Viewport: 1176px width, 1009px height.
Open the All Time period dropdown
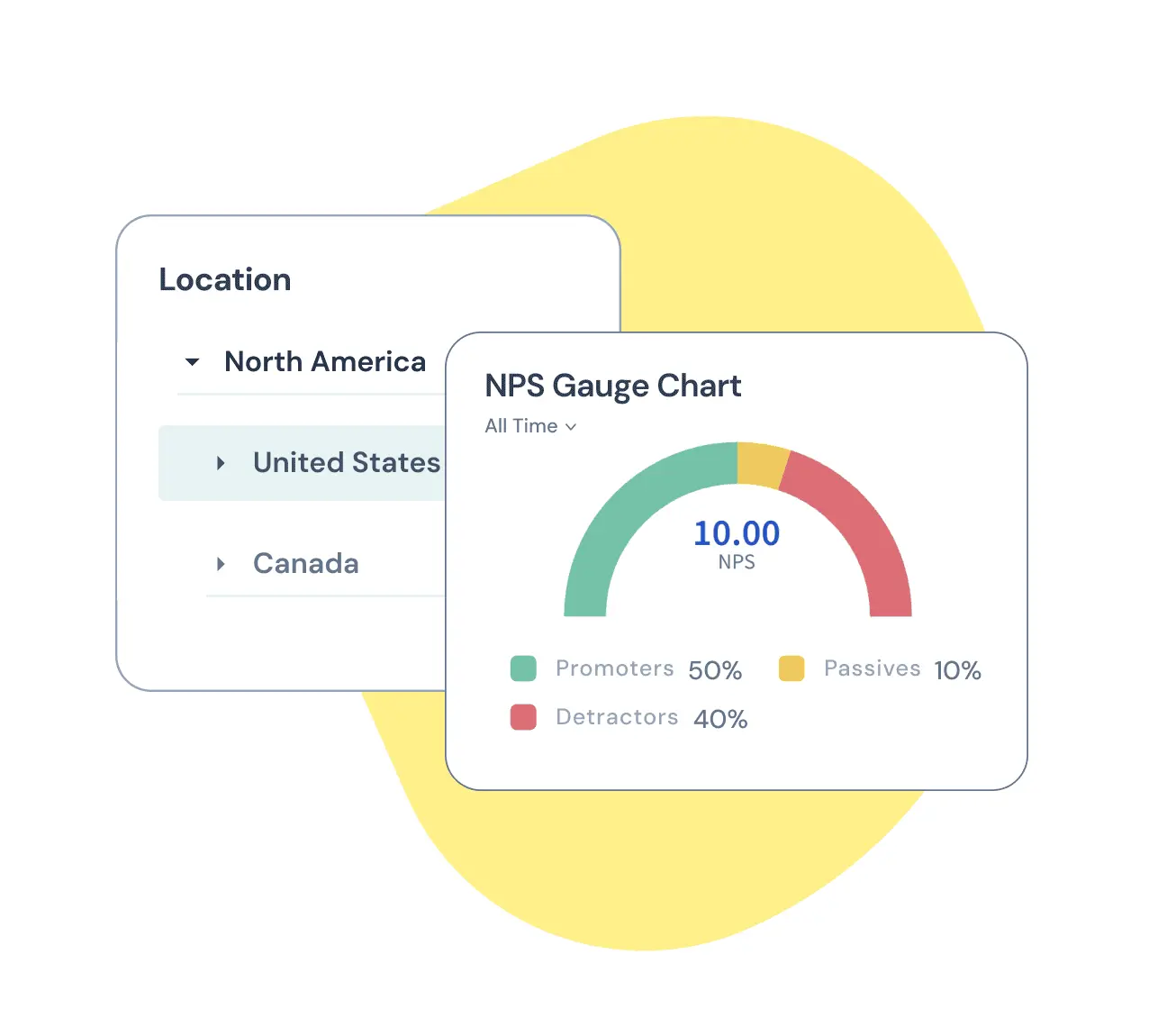(x=530, y=426)
